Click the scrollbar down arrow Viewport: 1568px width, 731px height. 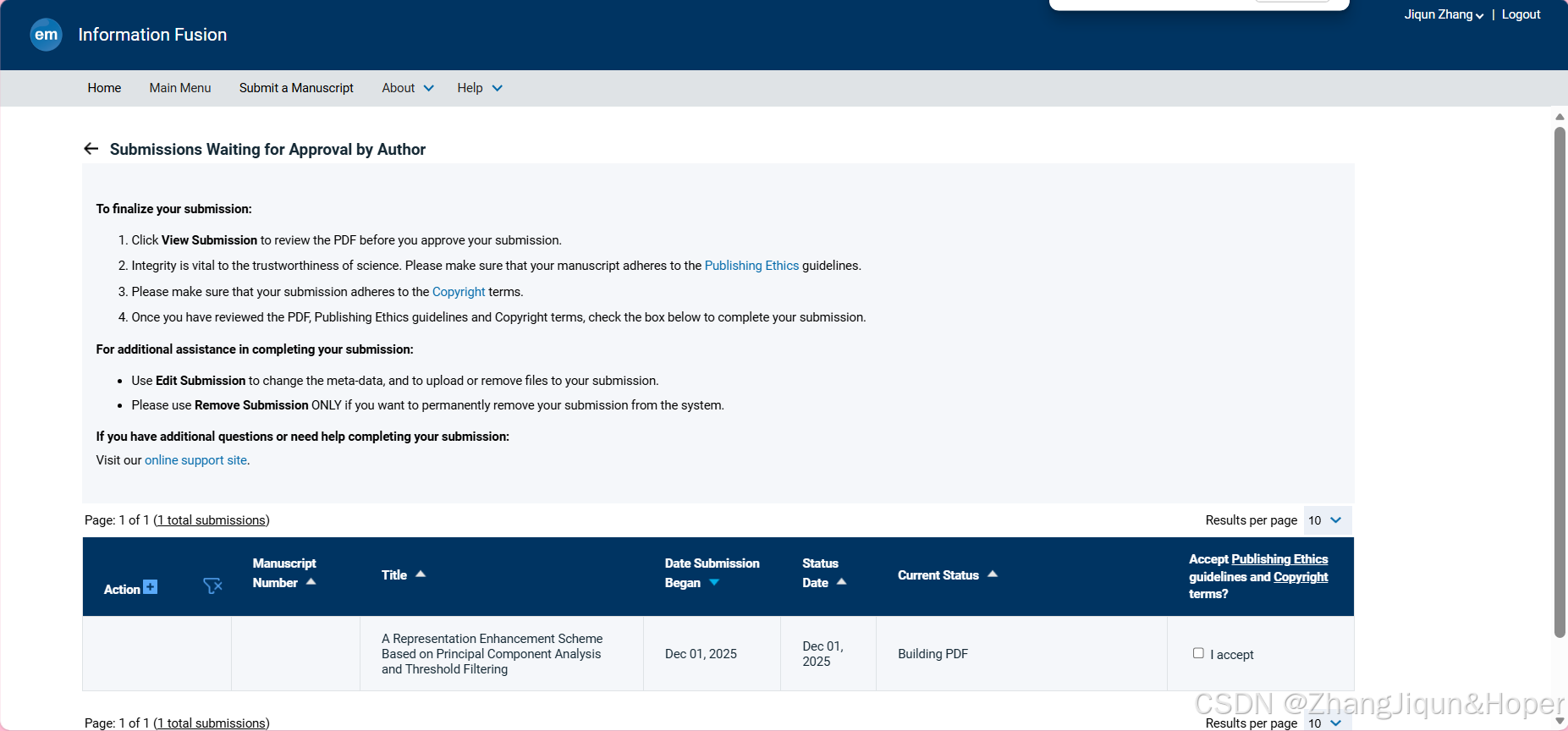(1560, 721)
